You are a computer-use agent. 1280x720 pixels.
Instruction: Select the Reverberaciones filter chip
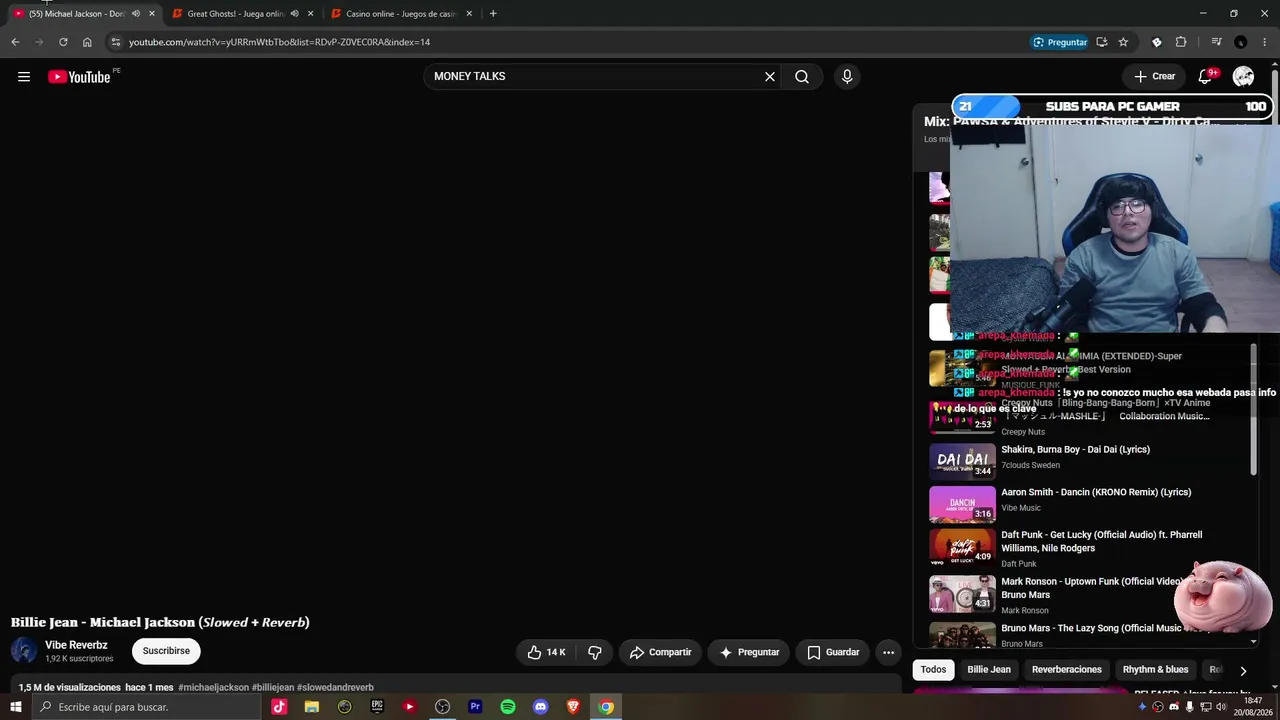click(x=1067, y=670)
